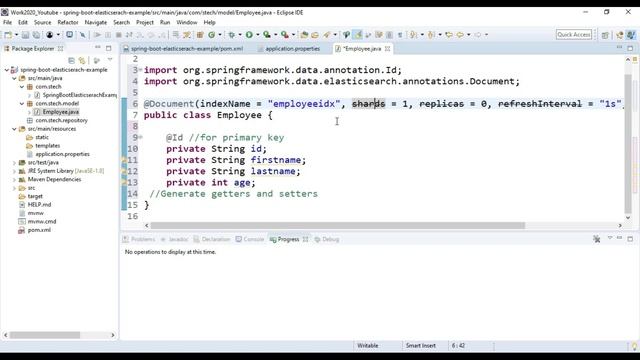Image resolution: width=640 pixels, height=360 pixels.
Task: Click the green Run button icon
Action: 249,35
